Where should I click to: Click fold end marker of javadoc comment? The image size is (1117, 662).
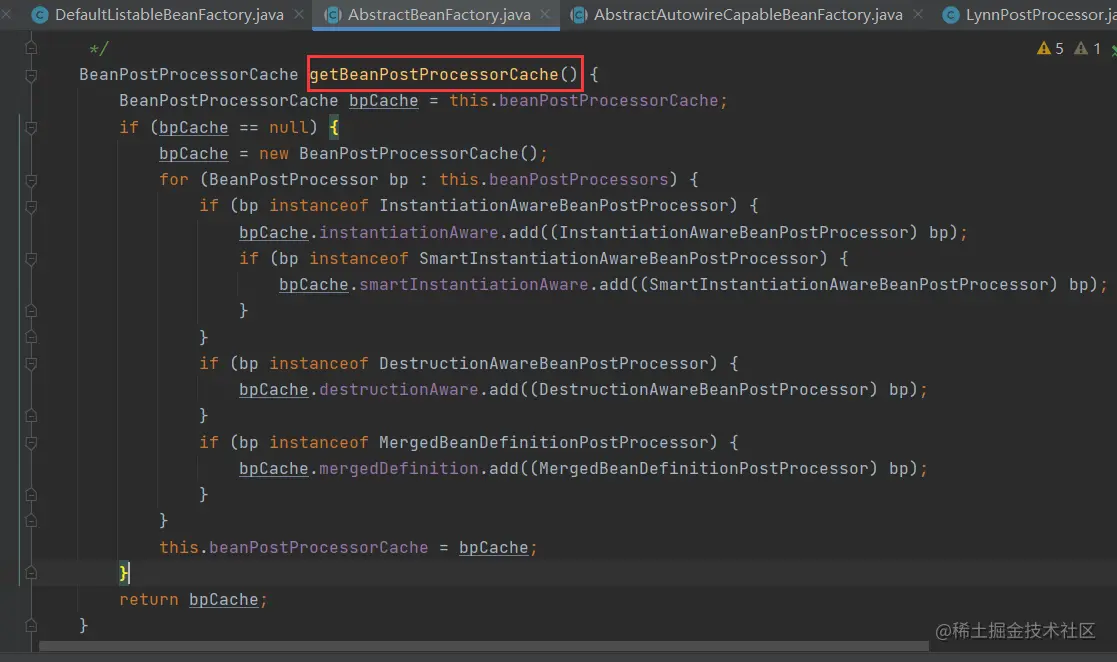click(31, 48)
